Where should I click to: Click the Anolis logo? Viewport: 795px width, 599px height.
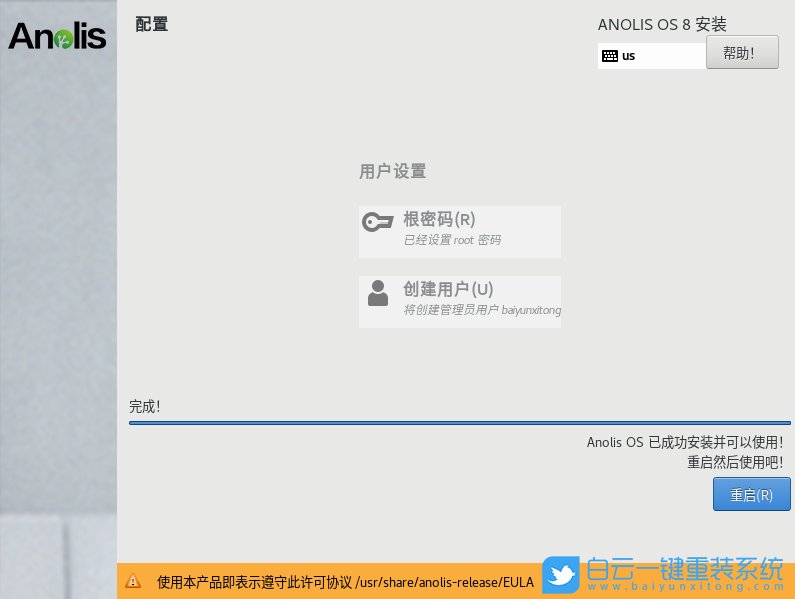[57, 36]
